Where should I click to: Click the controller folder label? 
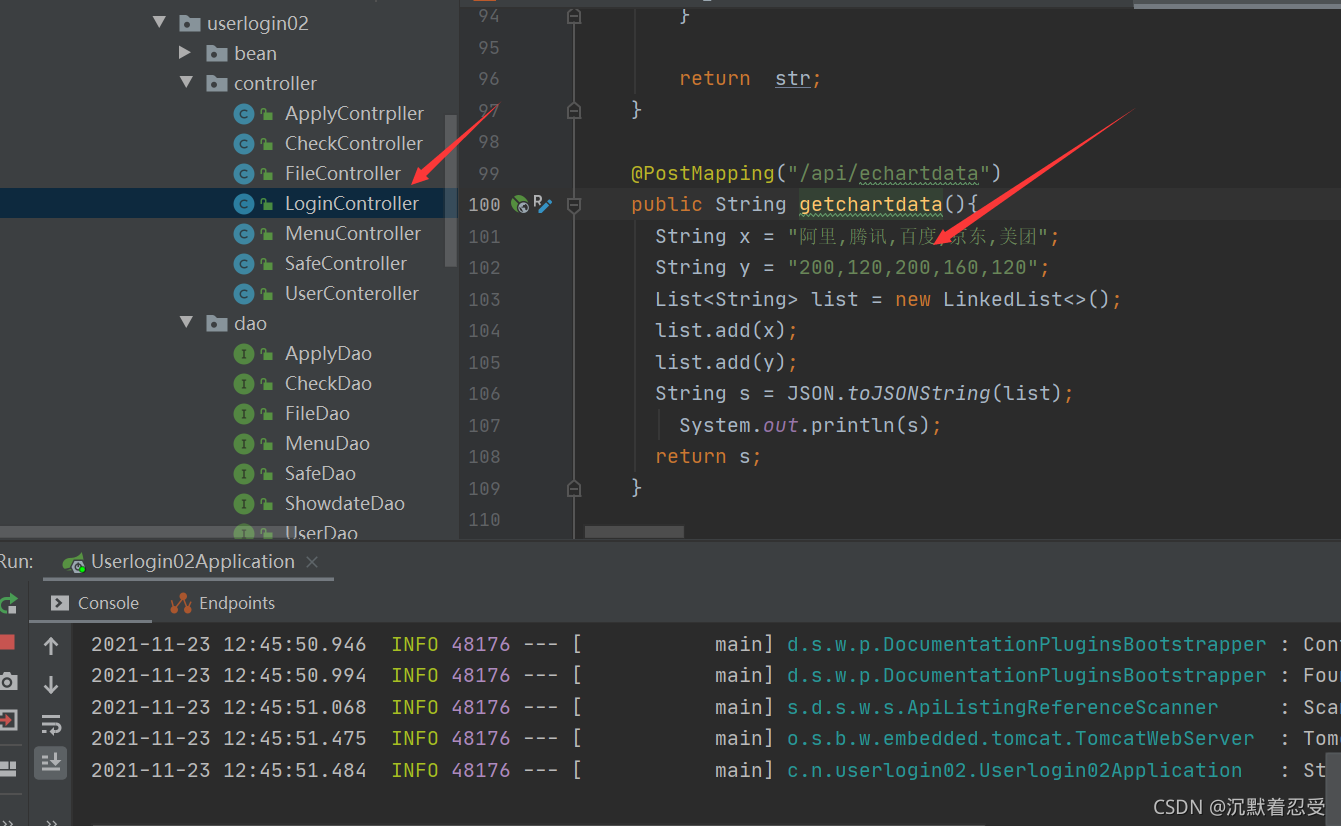click(x=275, y=83)
